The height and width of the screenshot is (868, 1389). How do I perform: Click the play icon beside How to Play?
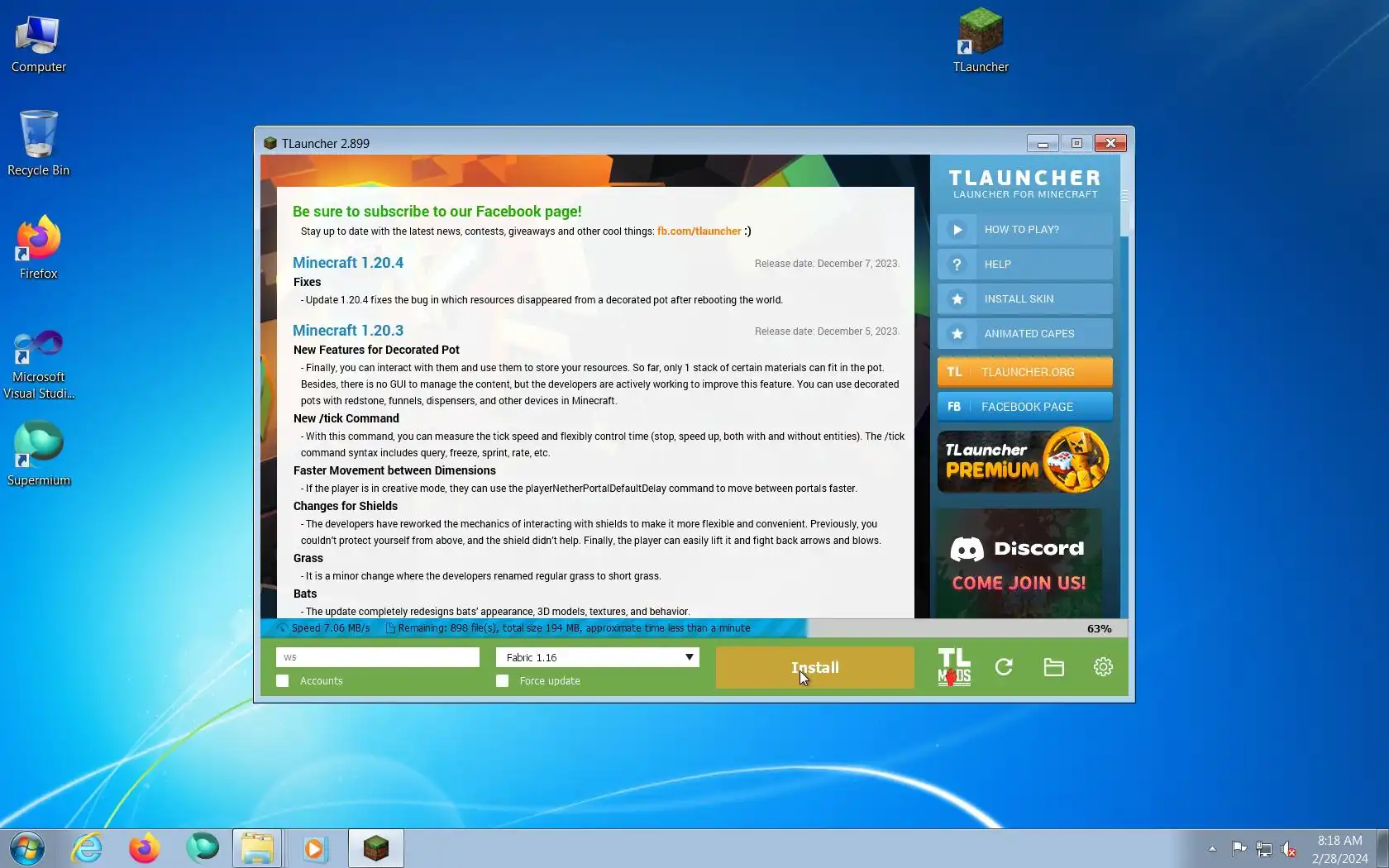[957, 230]
